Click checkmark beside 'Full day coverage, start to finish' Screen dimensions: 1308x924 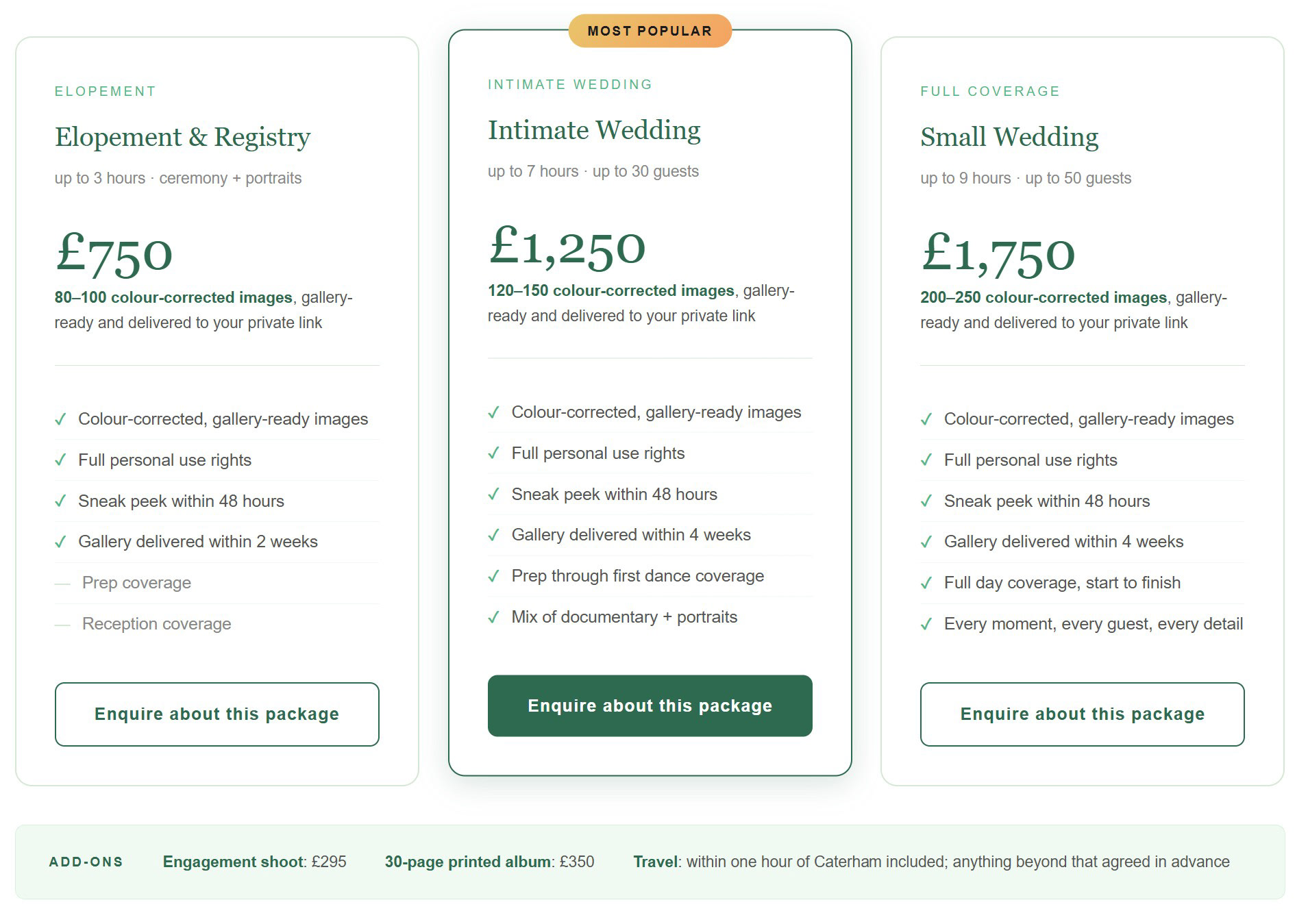click(926, 583)
